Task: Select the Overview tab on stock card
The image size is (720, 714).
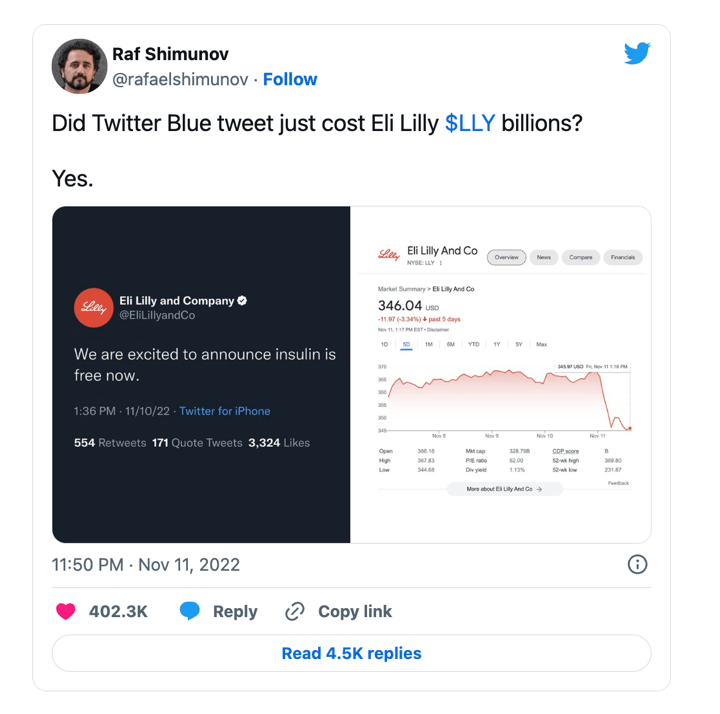Action: pyautogui.click(x=506, y=258)
